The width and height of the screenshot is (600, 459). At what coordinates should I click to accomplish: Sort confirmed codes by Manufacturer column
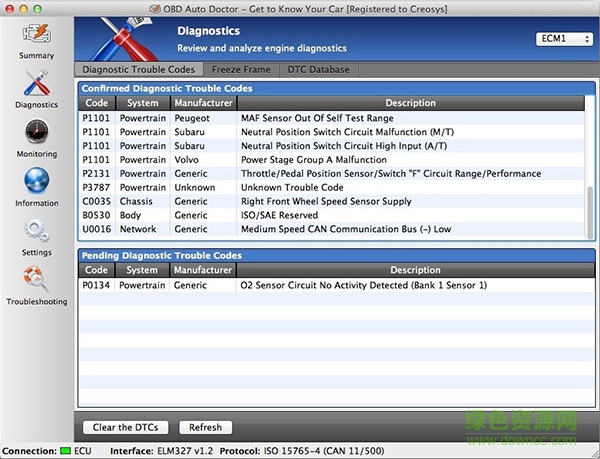pyautogui.click(x=203, y=103)
